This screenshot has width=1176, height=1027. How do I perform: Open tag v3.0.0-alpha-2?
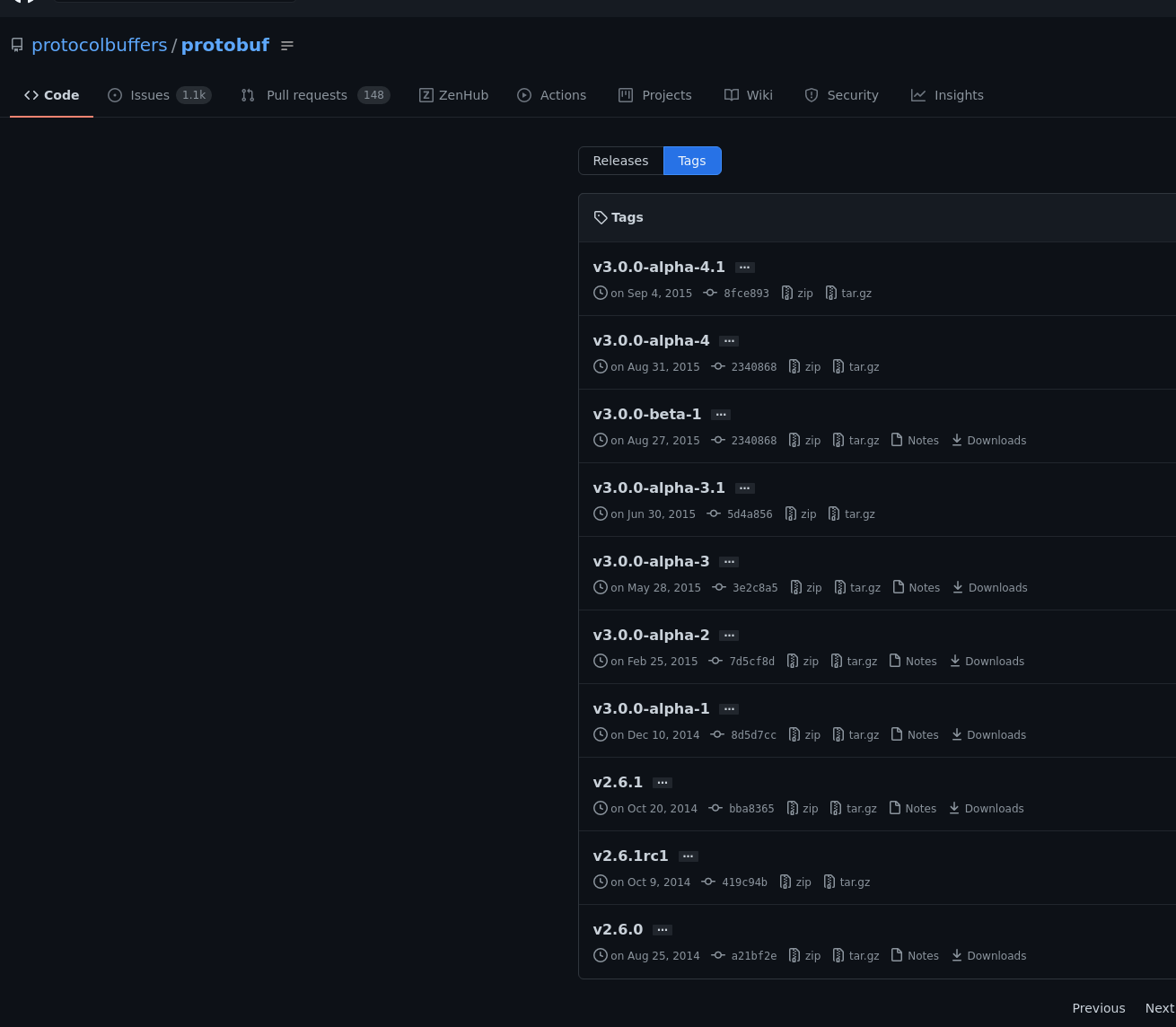point(651,635)
